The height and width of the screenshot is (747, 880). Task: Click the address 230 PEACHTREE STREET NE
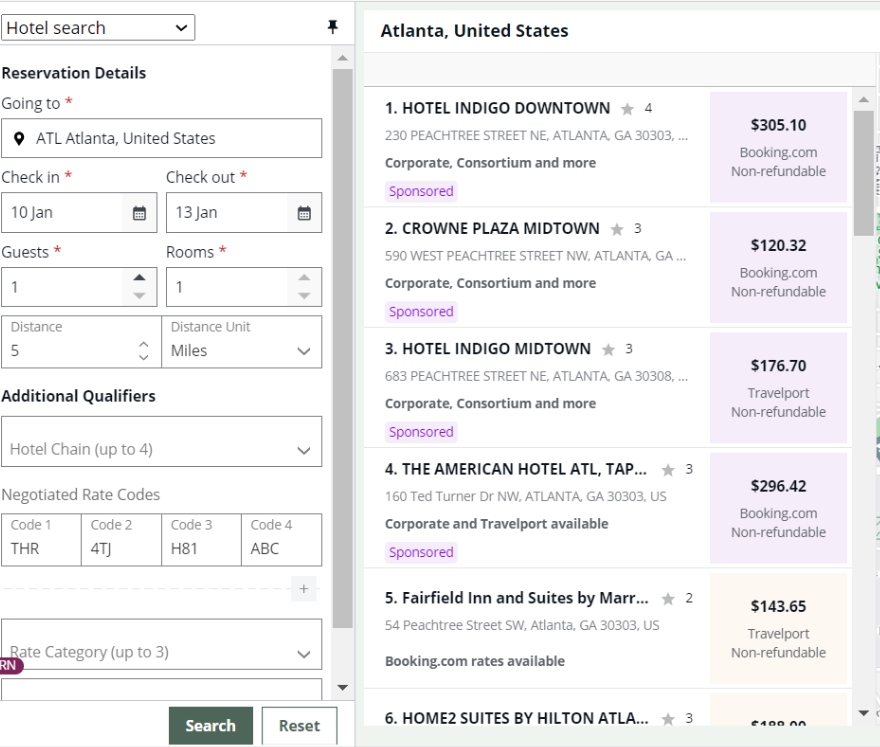click(x=536, y=136)
